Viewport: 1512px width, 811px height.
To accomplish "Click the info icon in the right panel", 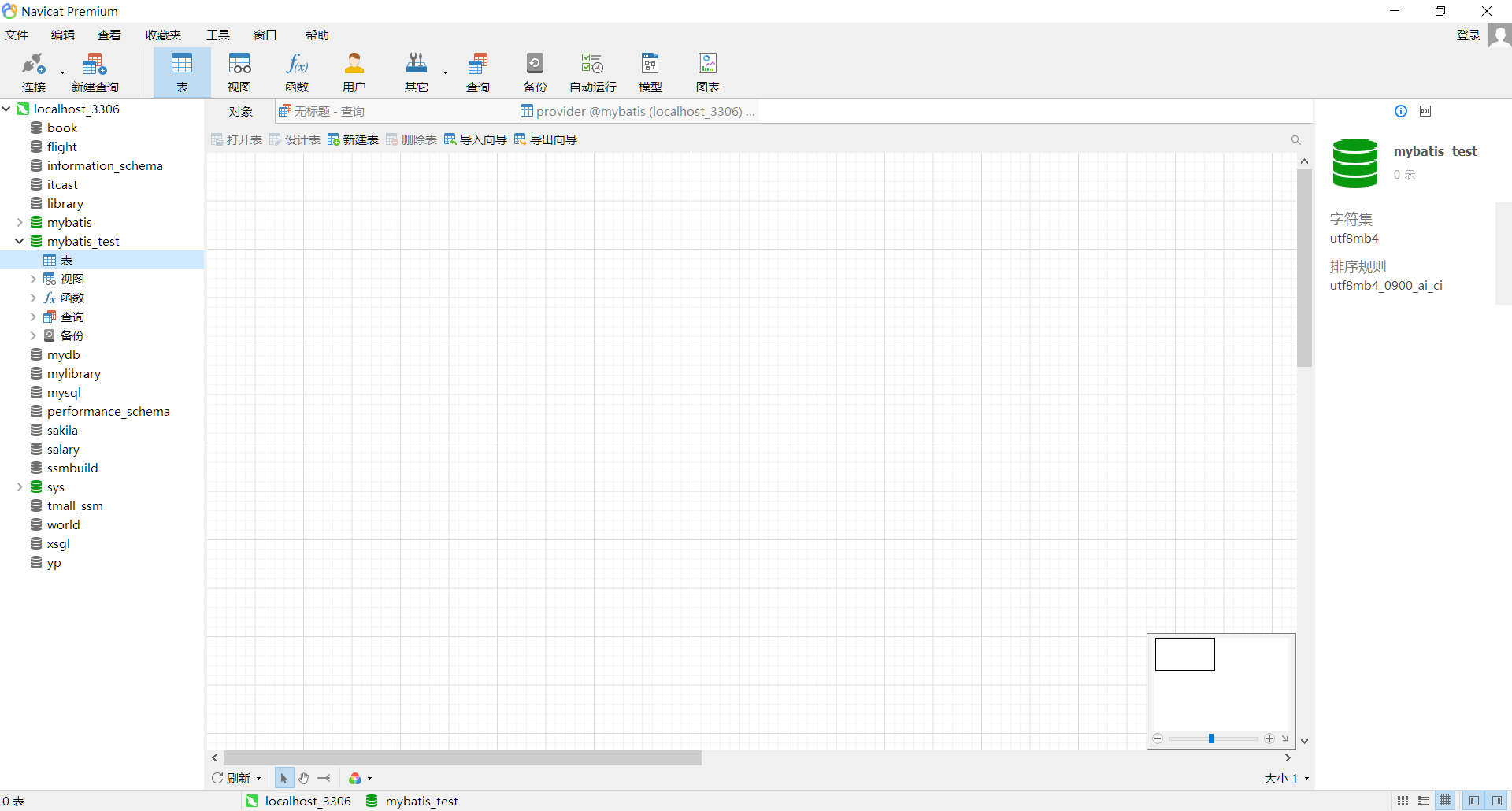I will tap(1401, 111).
